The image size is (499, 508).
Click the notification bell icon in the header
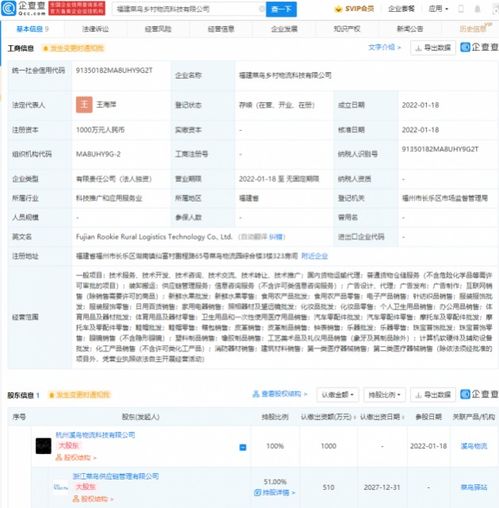pyautogui.click(x=477, y=9)
